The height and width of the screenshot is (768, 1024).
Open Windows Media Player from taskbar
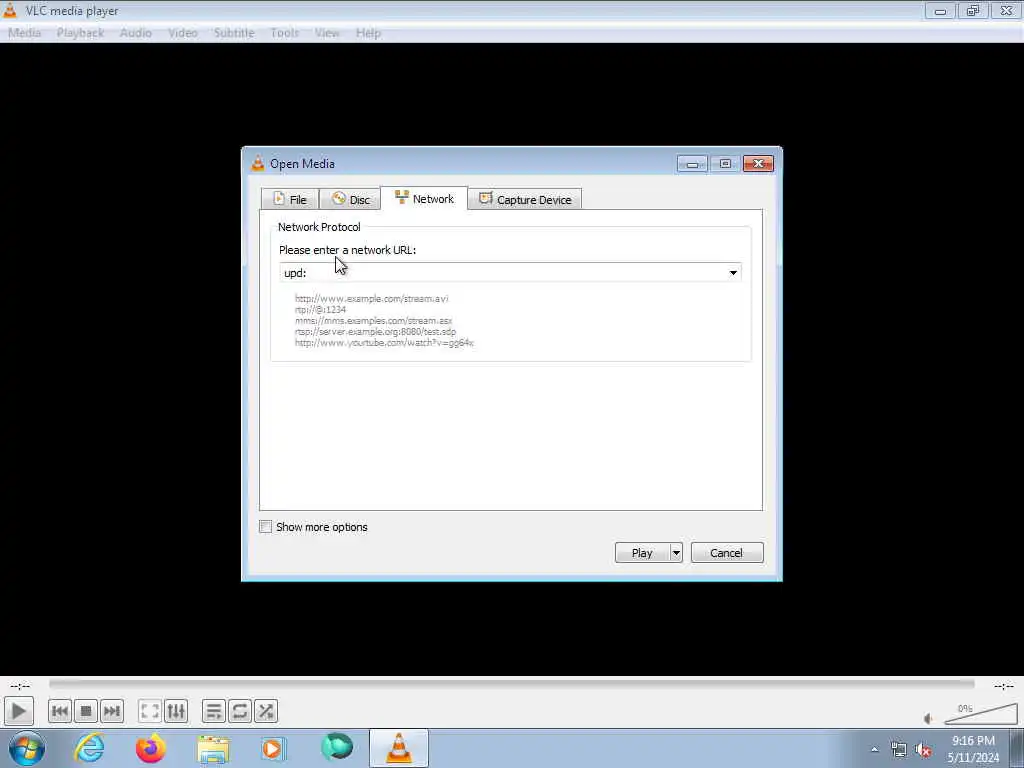272,749
